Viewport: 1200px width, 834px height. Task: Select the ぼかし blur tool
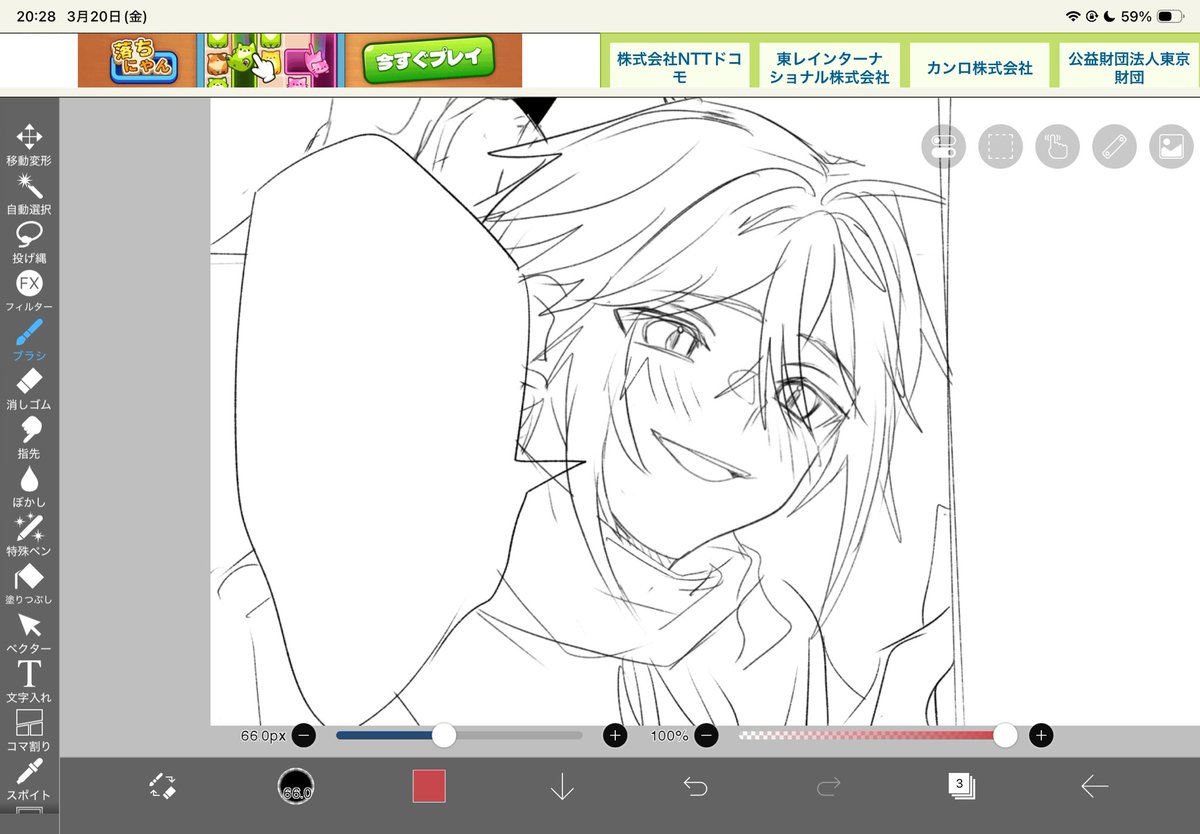tap(29, 487)
